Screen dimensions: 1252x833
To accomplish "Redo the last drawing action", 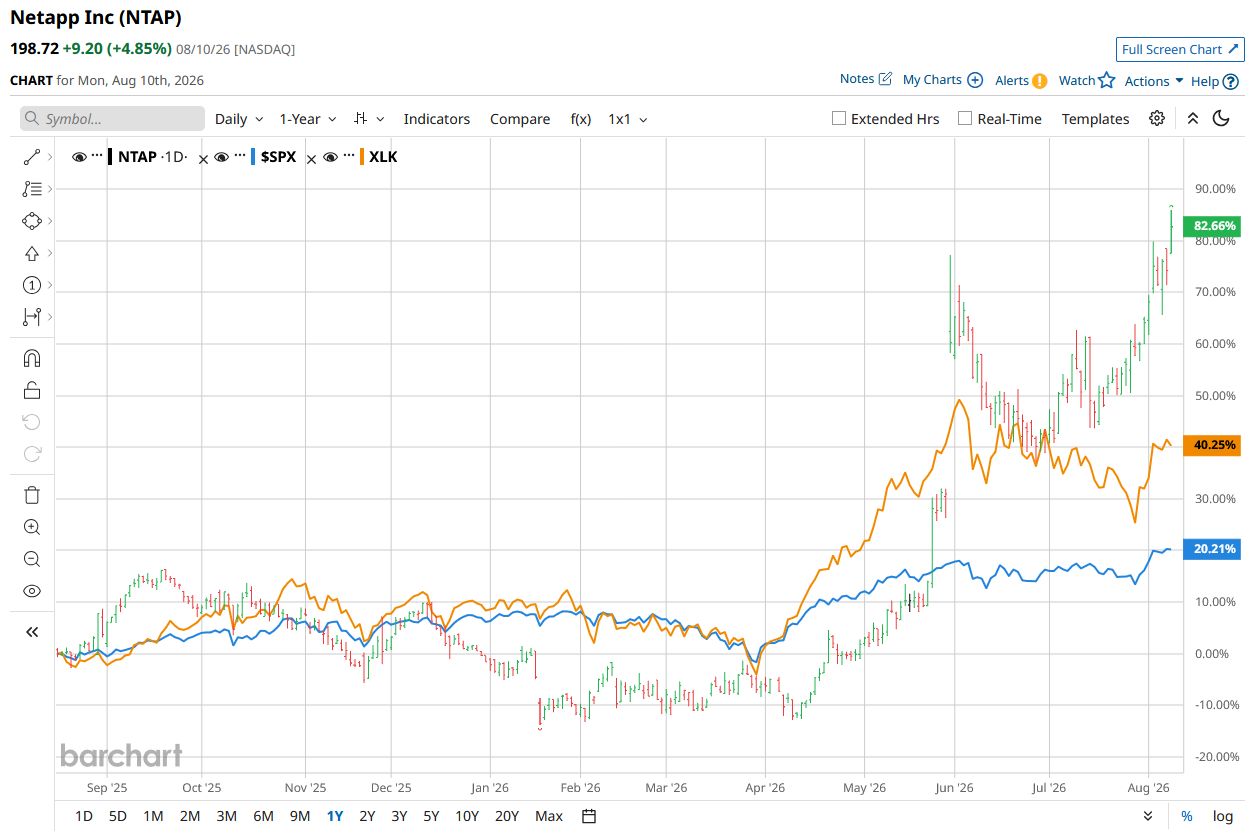I will click(31, 454).
